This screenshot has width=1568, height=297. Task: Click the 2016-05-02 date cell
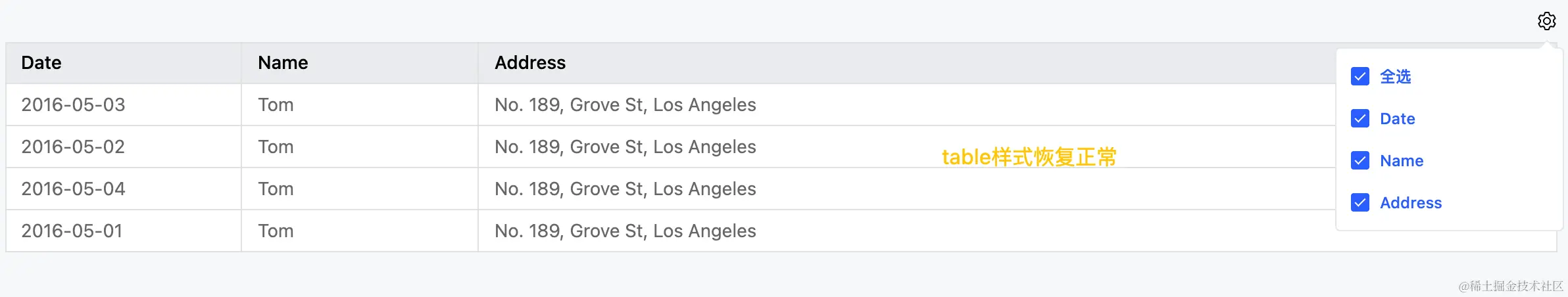[124, 147]
